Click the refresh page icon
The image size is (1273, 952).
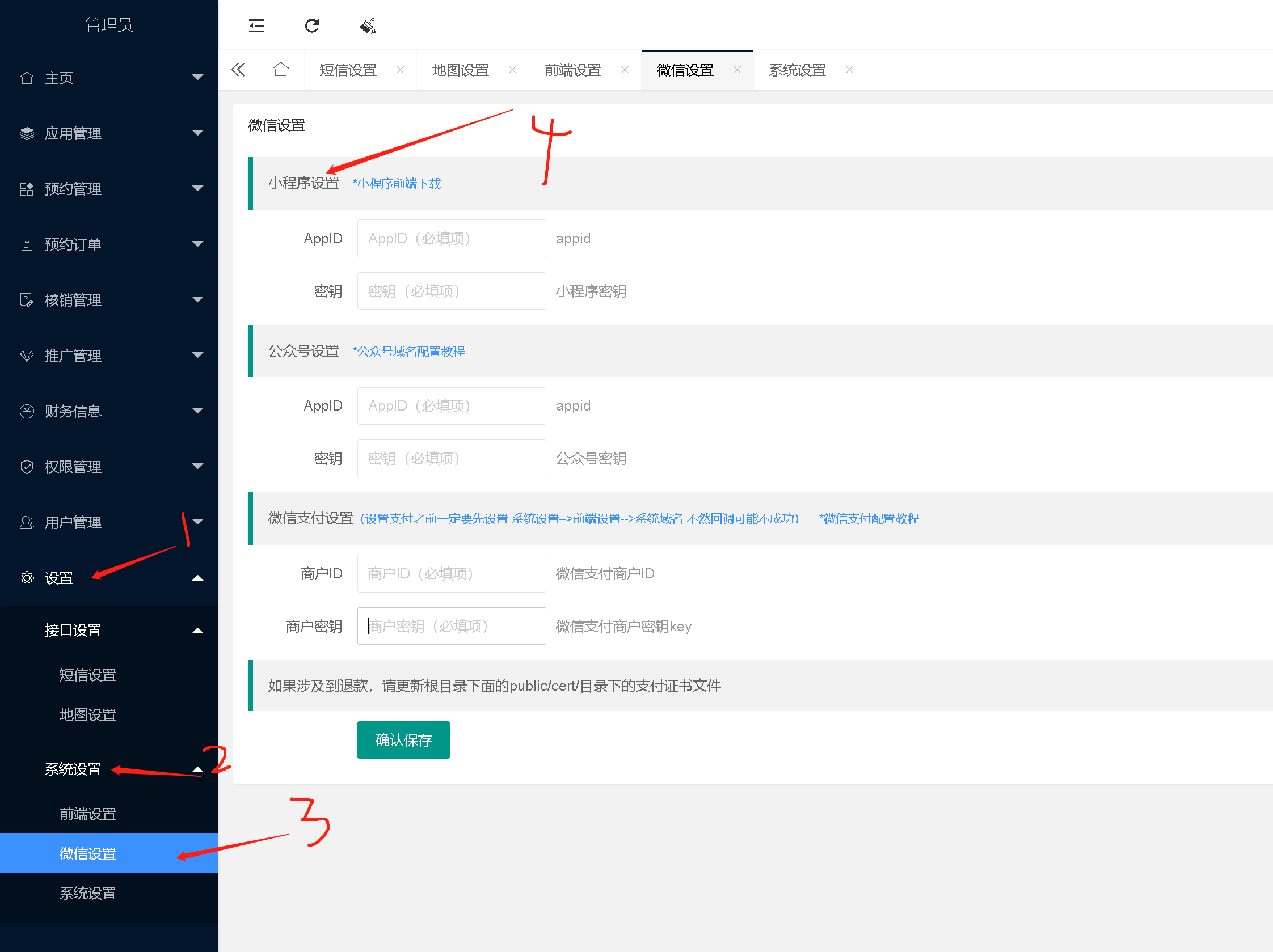point(312,26)
